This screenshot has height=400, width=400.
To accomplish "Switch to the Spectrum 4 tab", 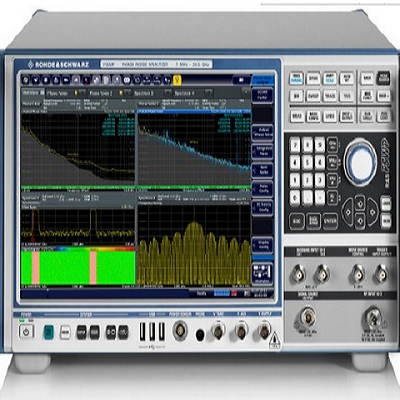I will tap(189, 93).
